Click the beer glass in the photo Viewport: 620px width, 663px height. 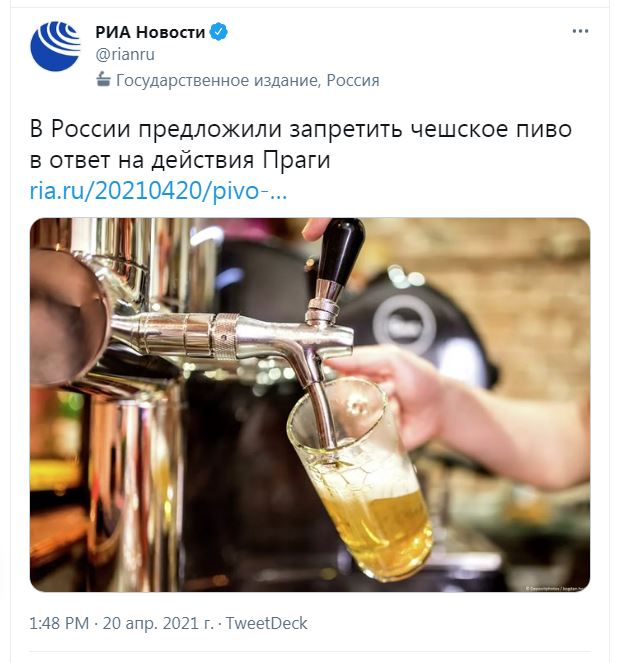tap(359, 478)
